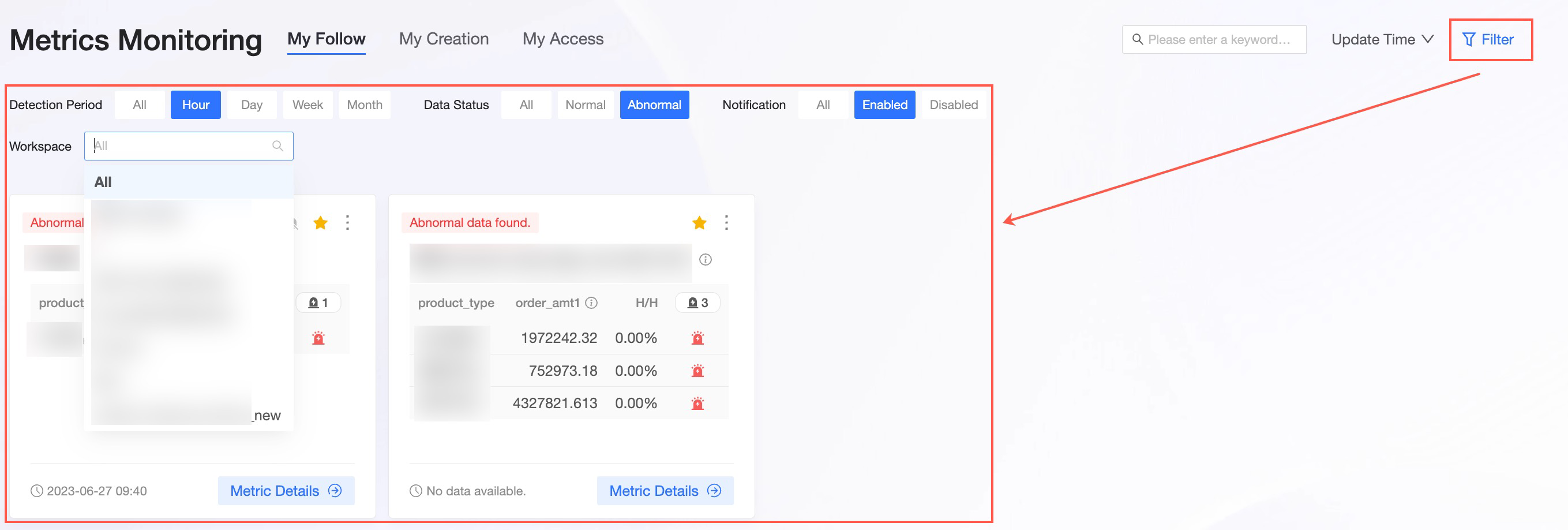Switch to the My Follow tab
1568x530 pixels.
click(327, 39)
